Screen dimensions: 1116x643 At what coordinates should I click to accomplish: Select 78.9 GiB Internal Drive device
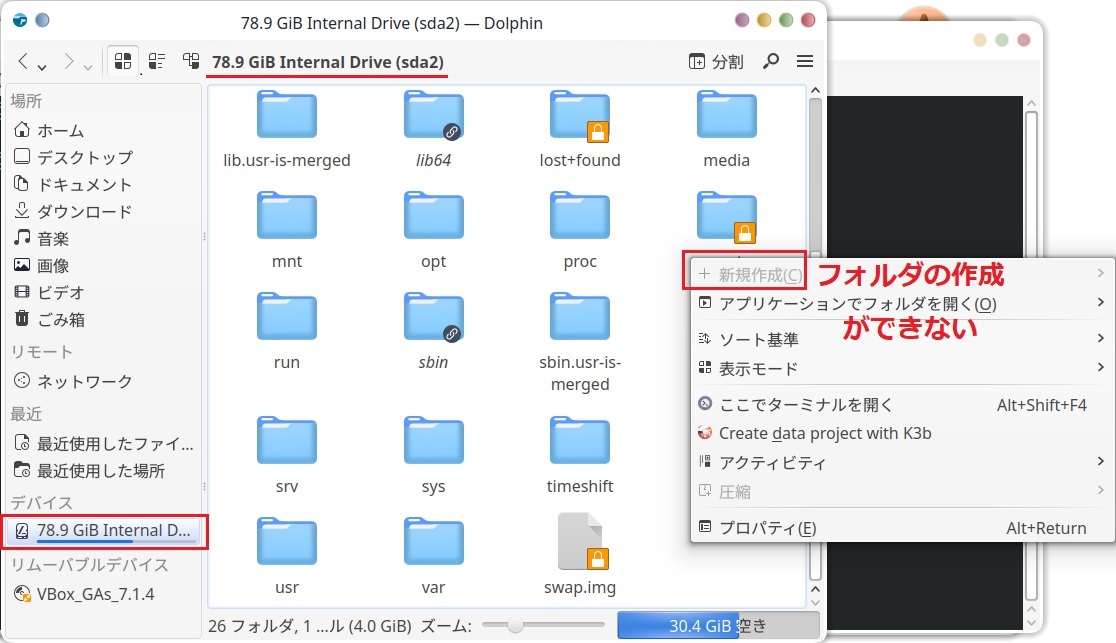click(x=104, y=531)
